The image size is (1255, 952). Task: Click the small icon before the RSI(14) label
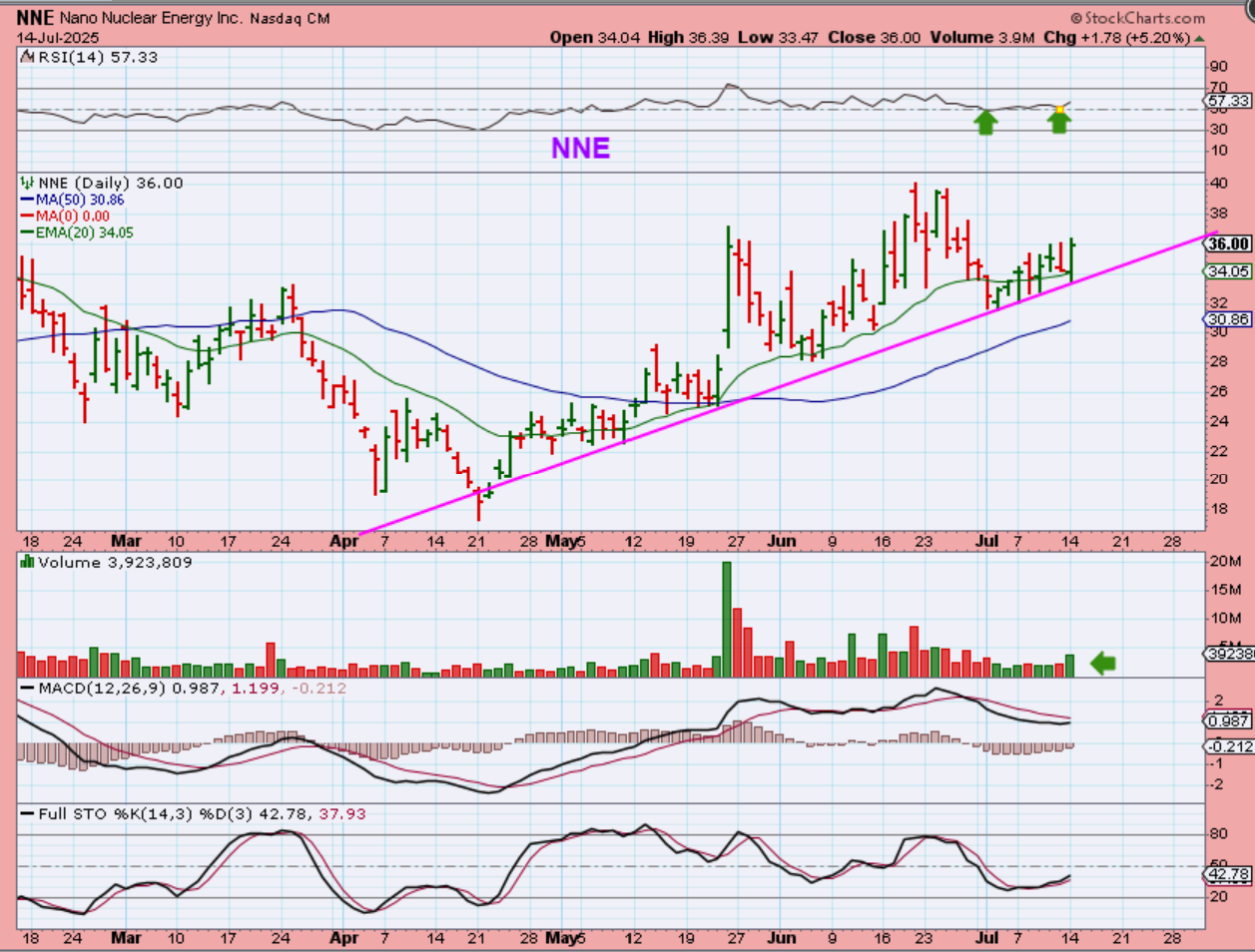click(x=25, y=57)
